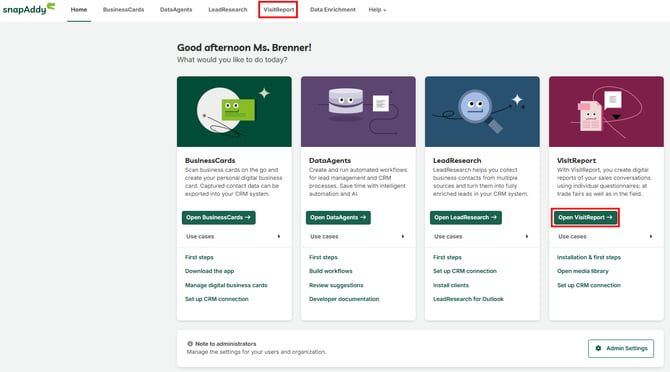
Task: Open First steps link in LeadResearch card
Action: point(447,257)
